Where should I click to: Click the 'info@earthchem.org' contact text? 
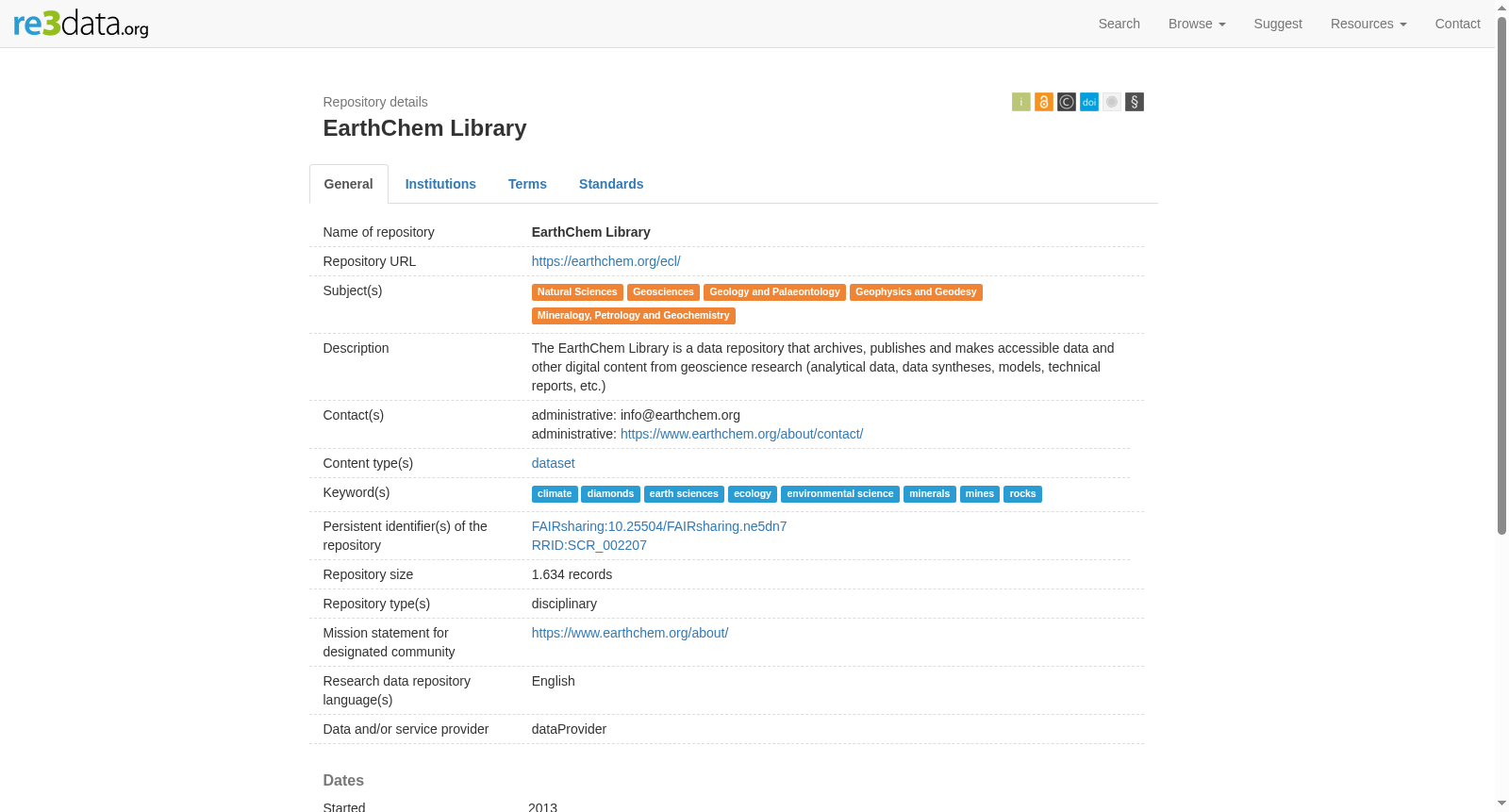(x=680, y=415)
